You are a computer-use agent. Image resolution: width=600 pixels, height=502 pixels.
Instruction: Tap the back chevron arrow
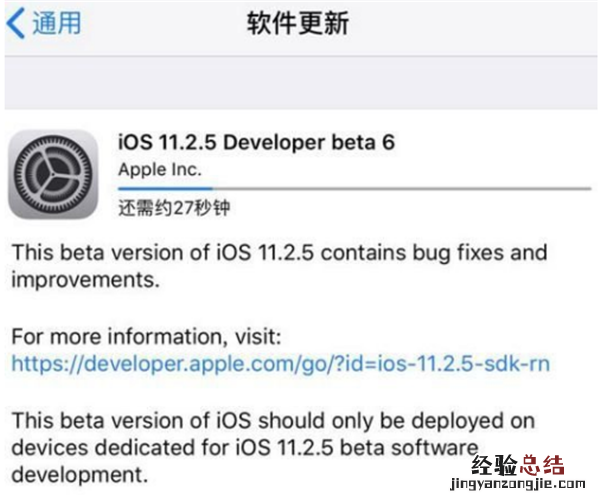click(16, 24)
